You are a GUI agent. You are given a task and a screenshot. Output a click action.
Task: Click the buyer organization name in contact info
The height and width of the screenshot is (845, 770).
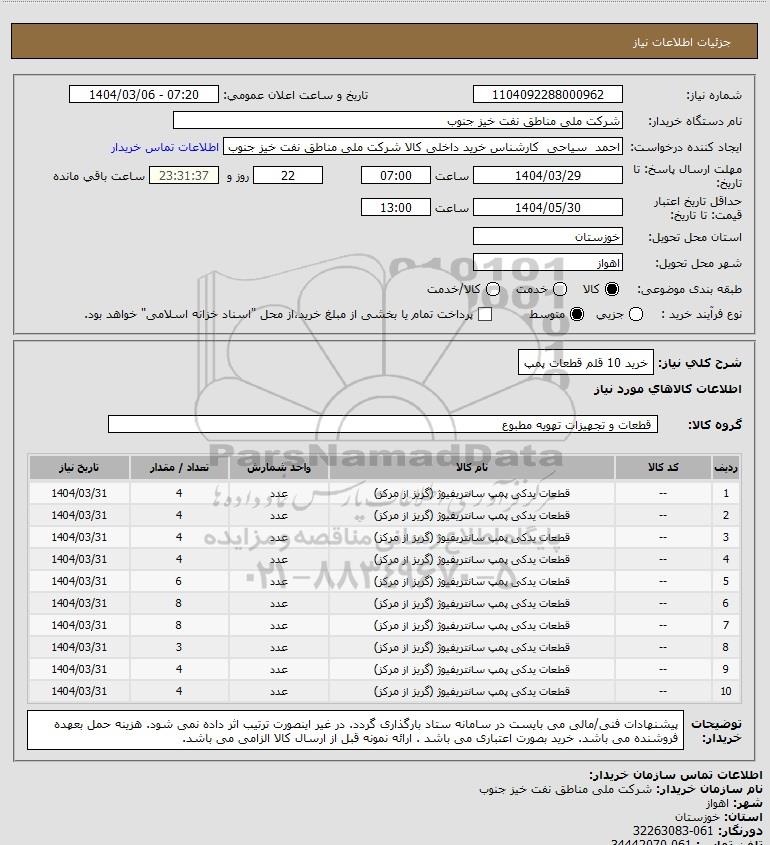point(565,789)
